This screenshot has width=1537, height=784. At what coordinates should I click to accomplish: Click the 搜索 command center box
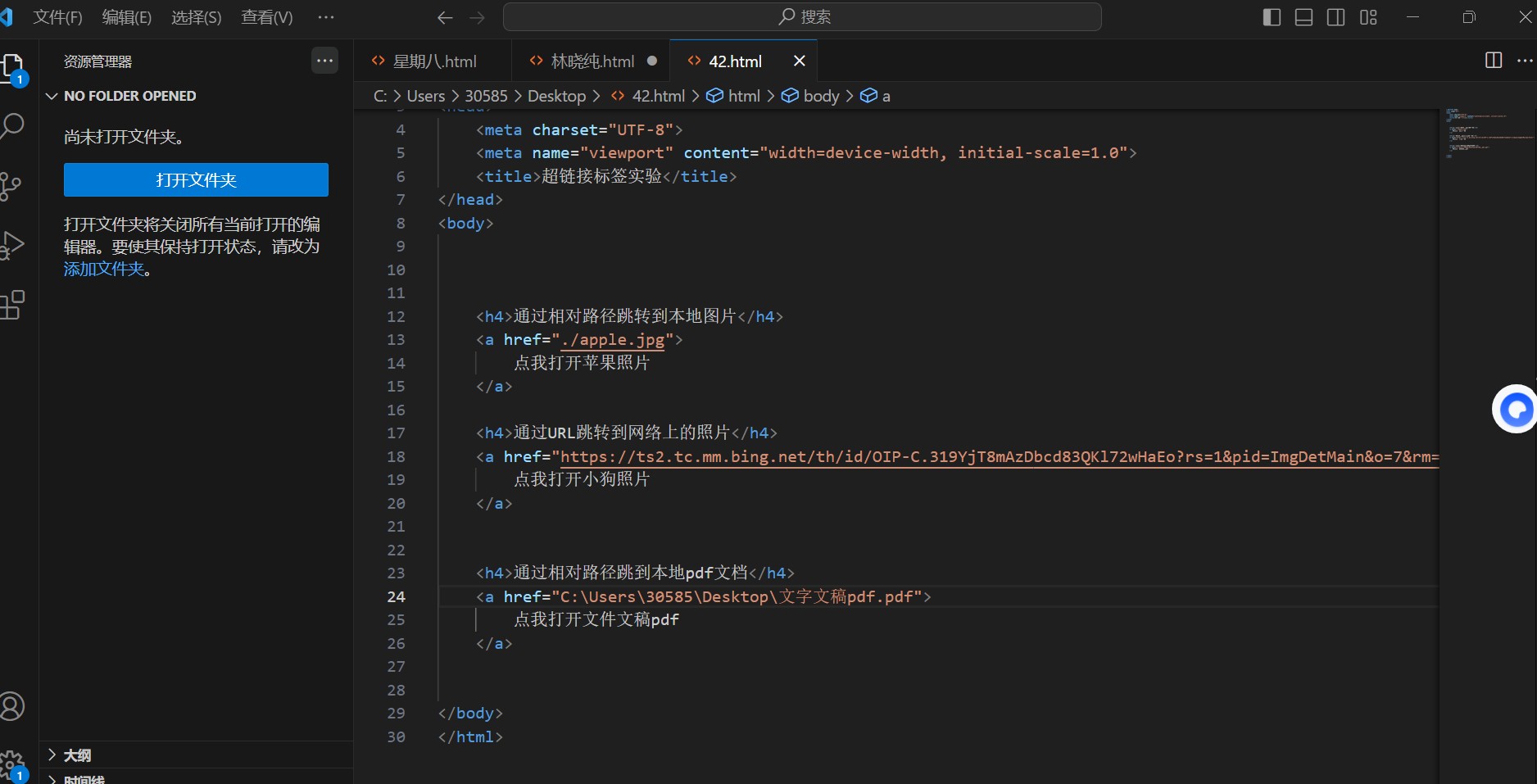(802, 16)
